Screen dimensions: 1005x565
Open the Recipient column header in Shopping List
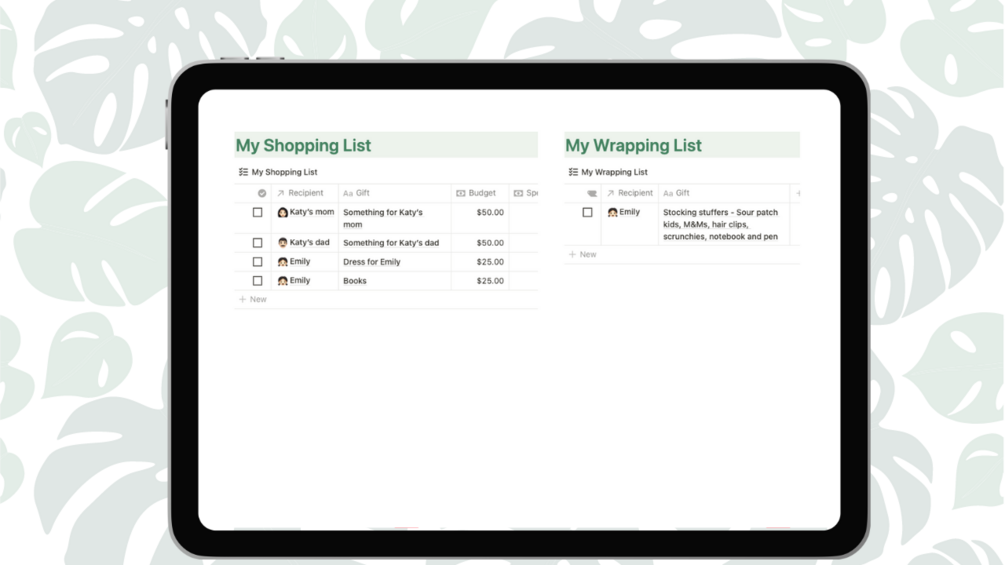305,193
